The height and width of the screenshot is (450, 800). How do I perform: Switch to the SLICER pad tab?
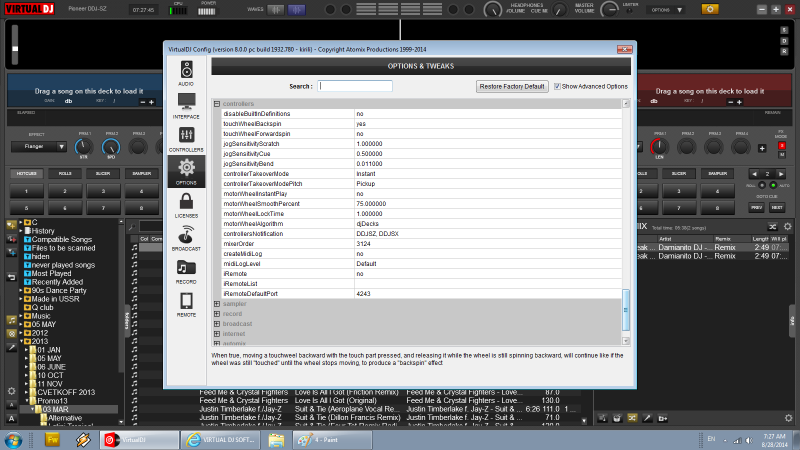pos(104,173)
